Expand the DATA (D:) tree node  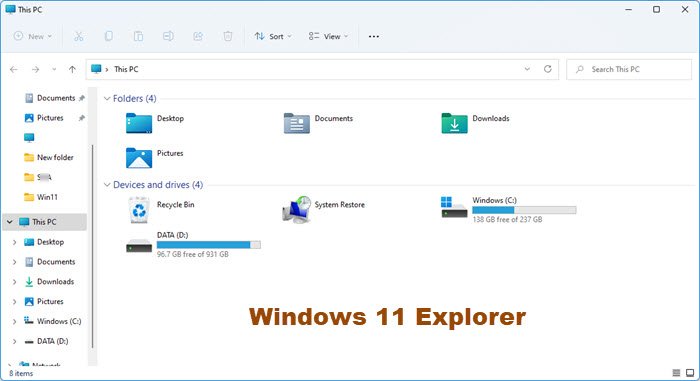14,341
